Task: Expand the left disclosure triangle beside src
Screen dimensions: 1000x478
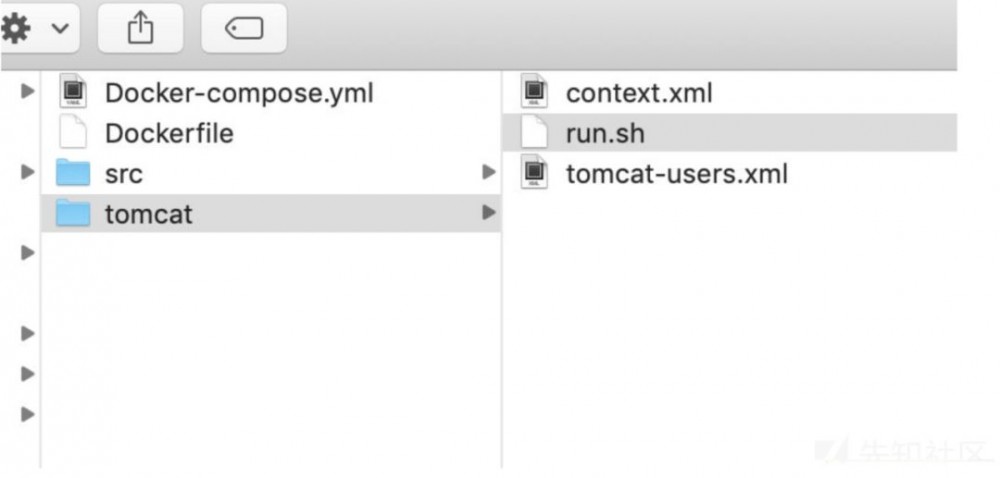Action: pos(28,172)
